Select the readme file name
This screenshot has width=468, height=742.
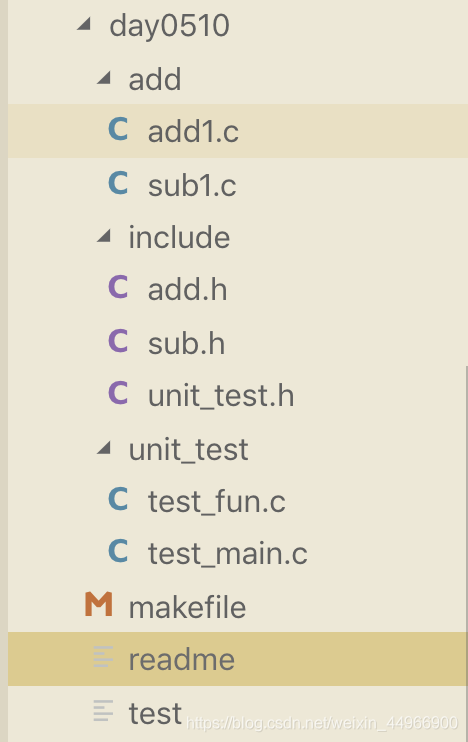pyautogui.click(x=182, y=660)
